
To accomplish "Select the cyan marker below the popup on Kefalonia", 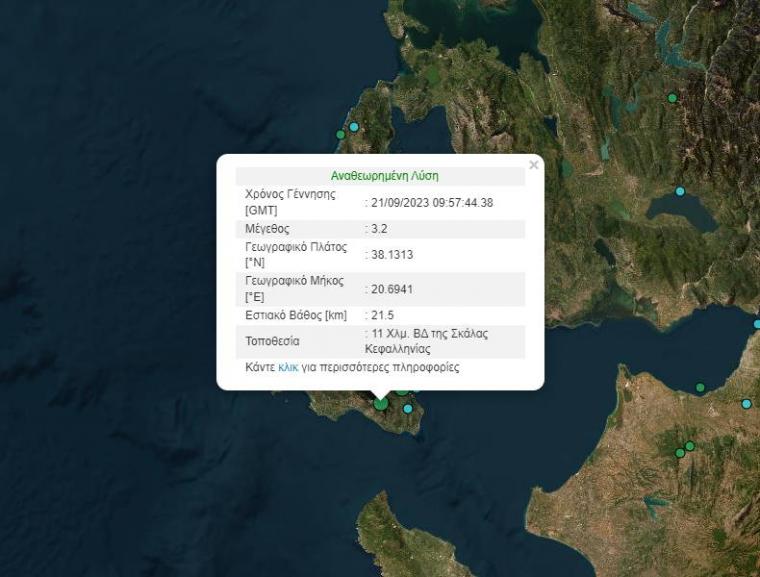I will (x=407, y=408).
